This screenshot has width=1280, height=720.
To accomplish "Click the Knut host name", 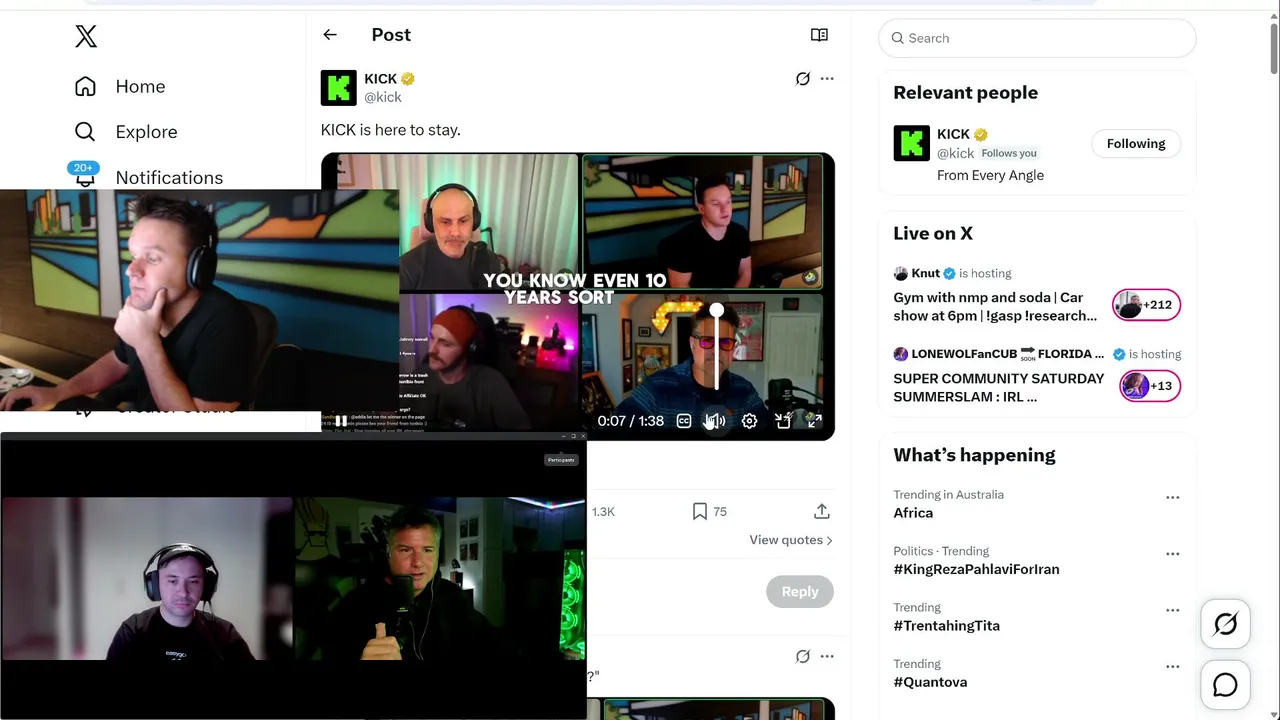I will pyautogui.click(x=925, y=273).
